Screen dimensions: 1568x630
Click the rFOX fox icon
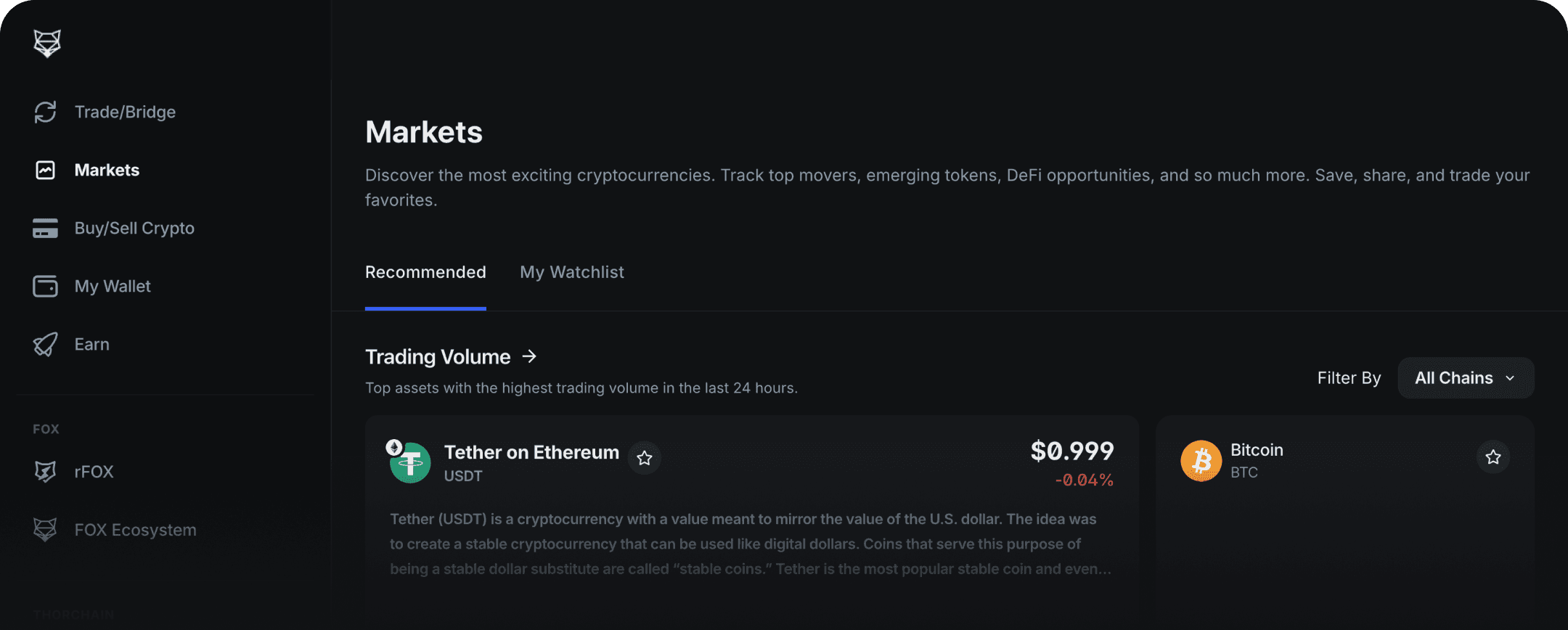point(45,472)
